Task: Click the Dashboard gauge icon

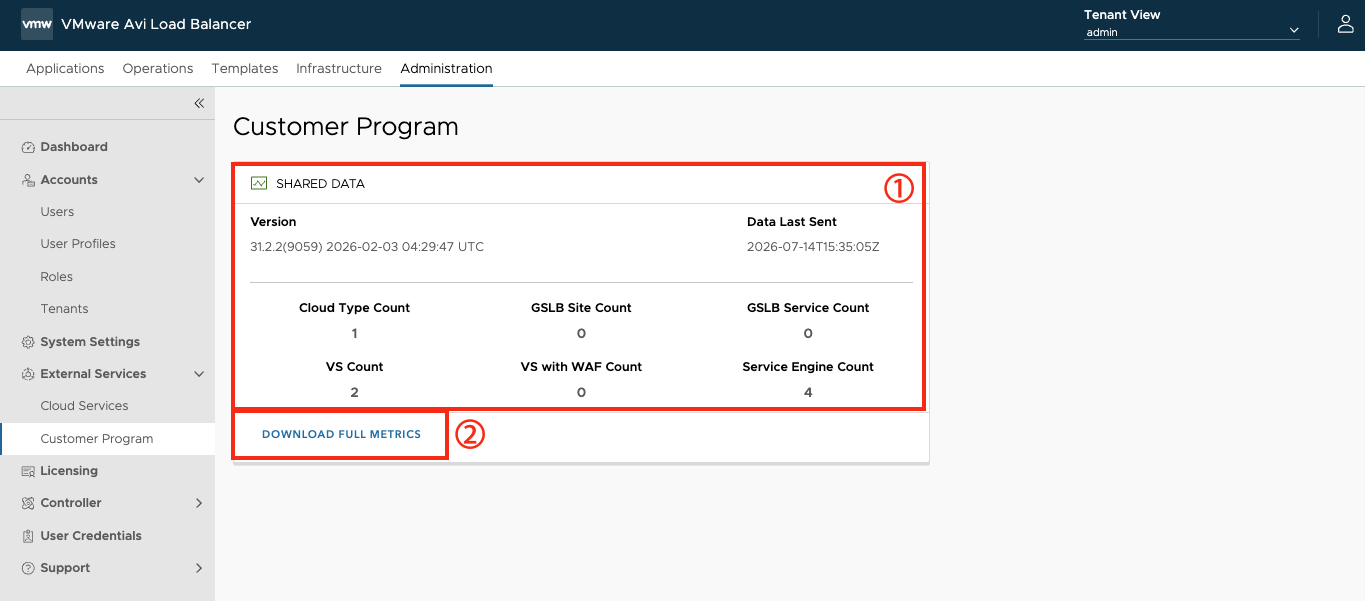Action: (28, 147)
